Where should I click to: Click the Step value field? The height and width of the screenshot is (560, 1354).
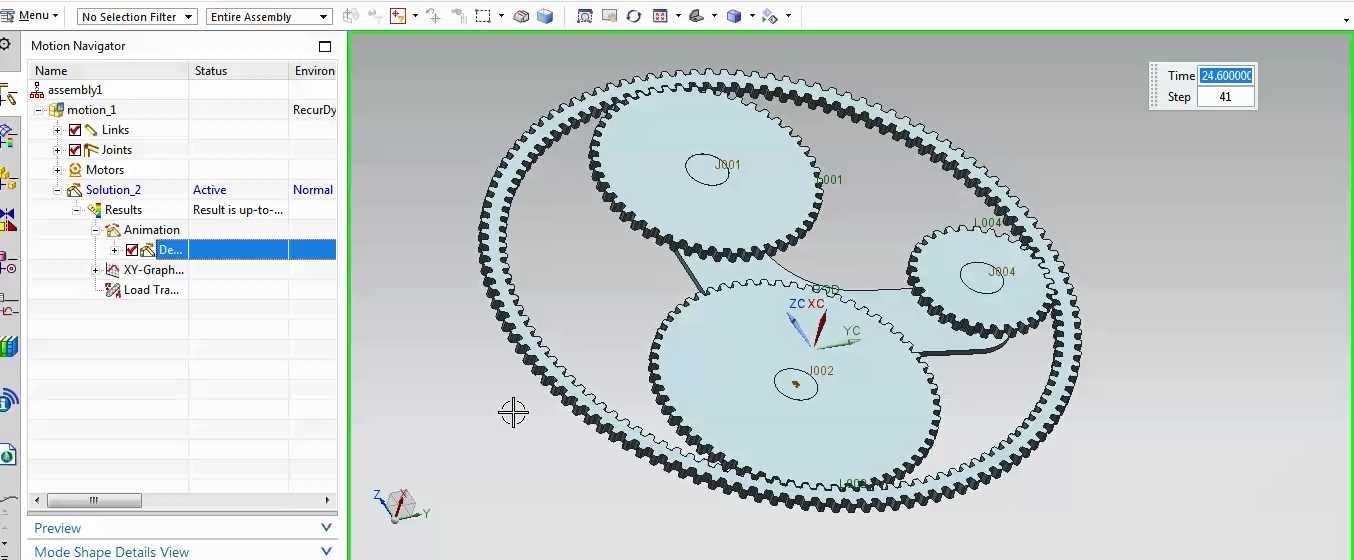1227,97
